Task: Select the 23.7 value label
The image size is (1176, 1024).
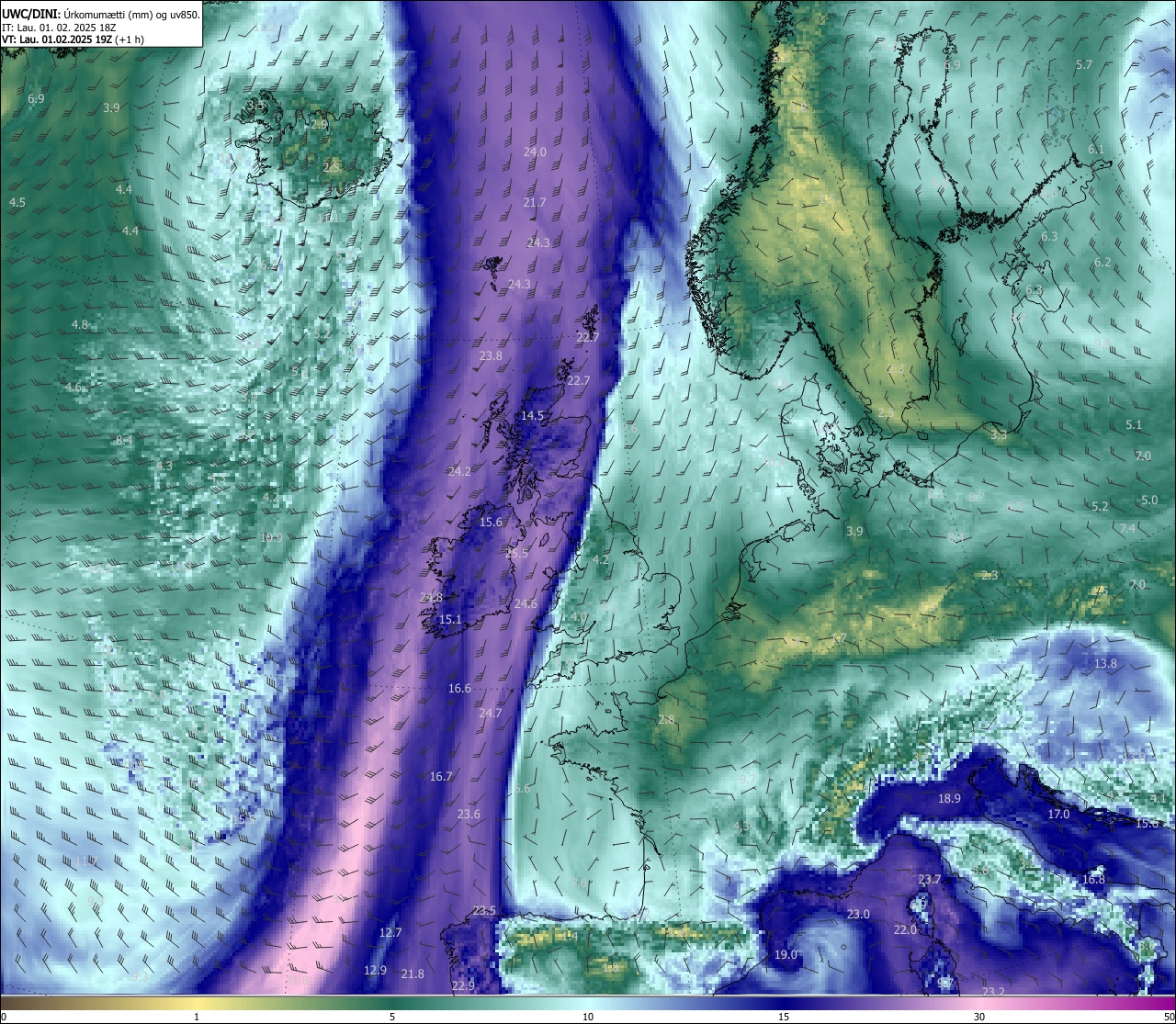Action: point(930,879)
